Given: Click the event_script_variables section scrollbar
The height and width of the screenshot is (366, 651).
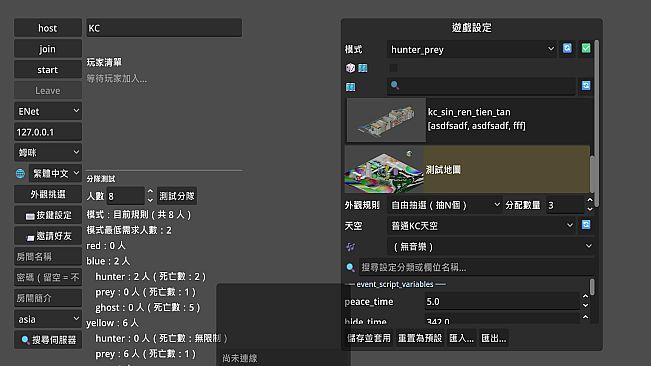Looking at the screenshot, I should 592,287.
